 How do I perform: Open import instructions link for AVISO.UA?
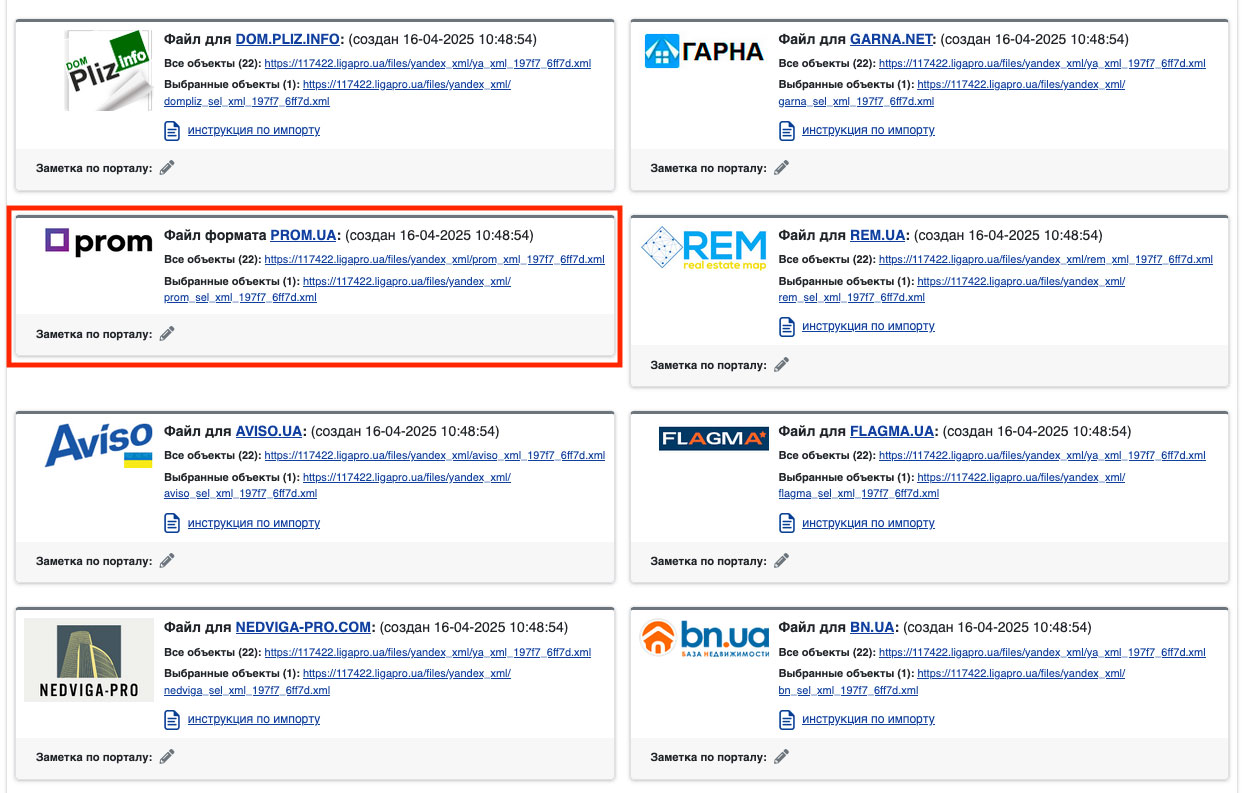[254, 523]
